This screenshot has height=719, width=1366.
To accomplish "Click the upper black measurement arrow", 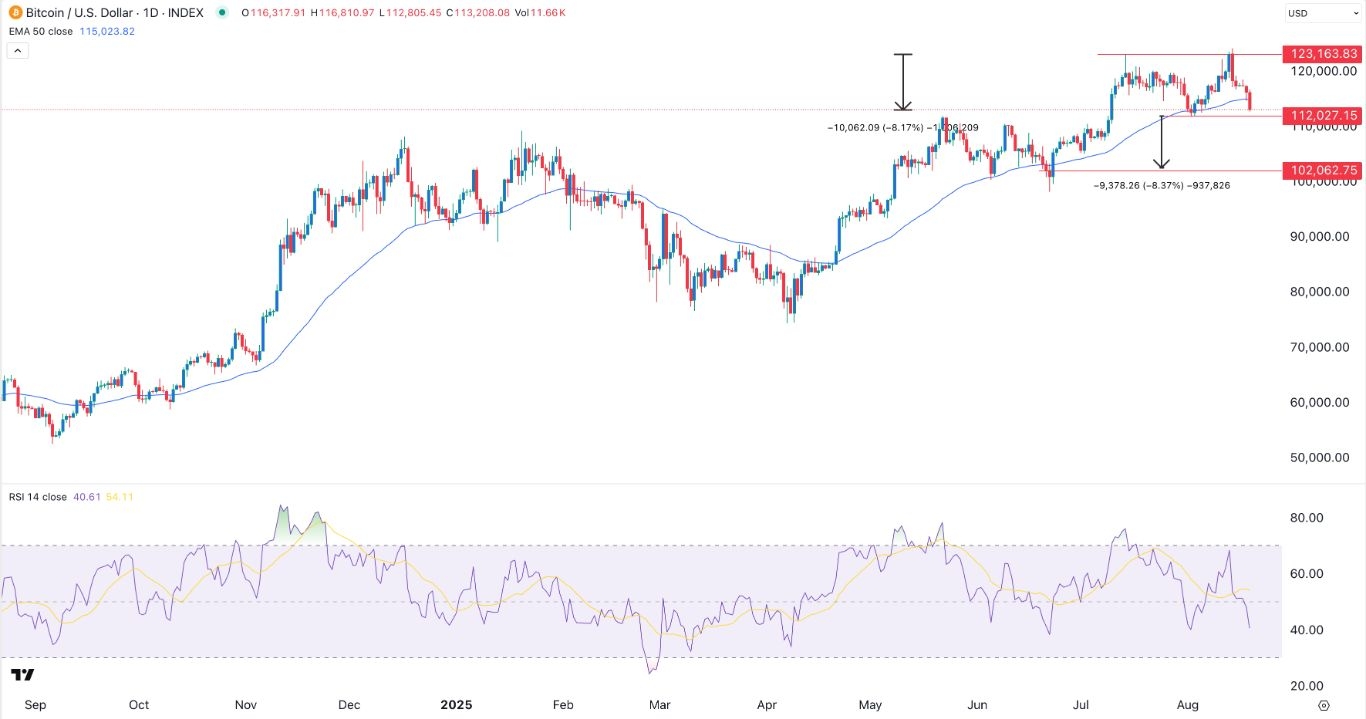I will [903, 82].
